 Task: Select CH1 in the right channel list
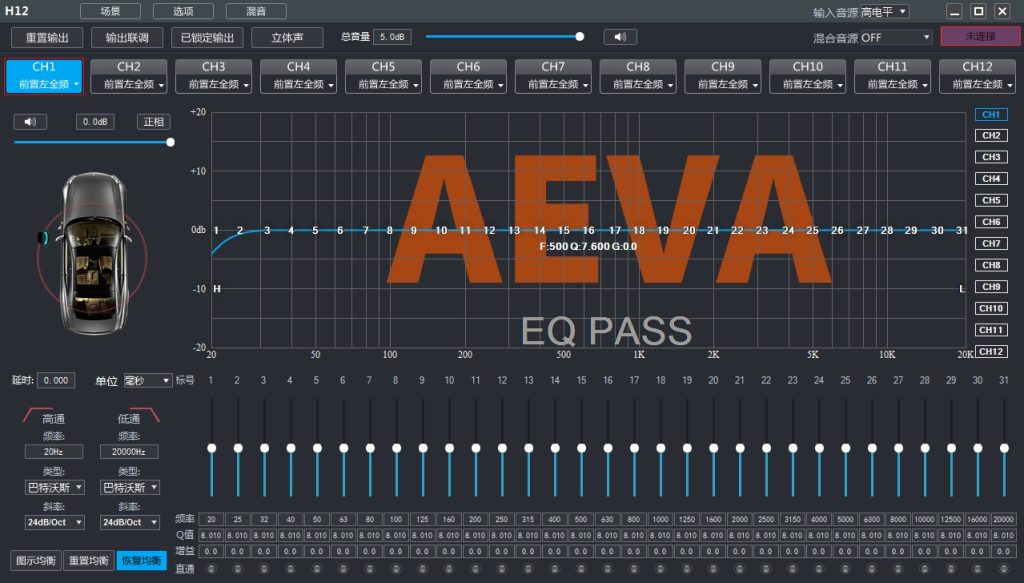[x=991, y=114]
